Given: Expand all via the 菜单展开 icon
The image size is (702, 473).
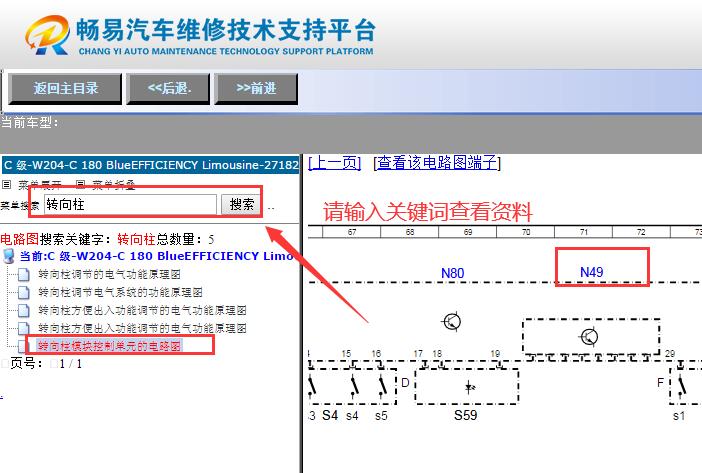Looking at the screenshot, I should tap(7, 184).
